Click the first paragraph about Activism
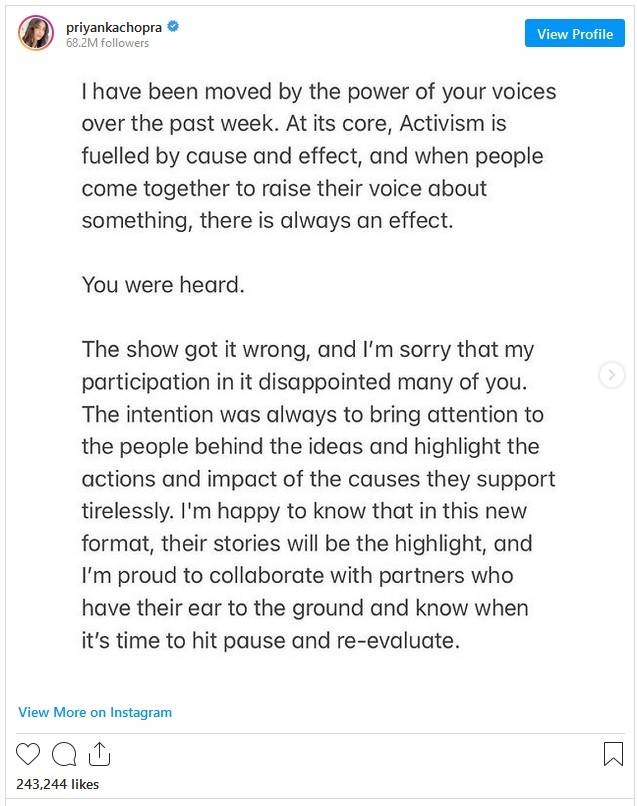 coord(319,156)
